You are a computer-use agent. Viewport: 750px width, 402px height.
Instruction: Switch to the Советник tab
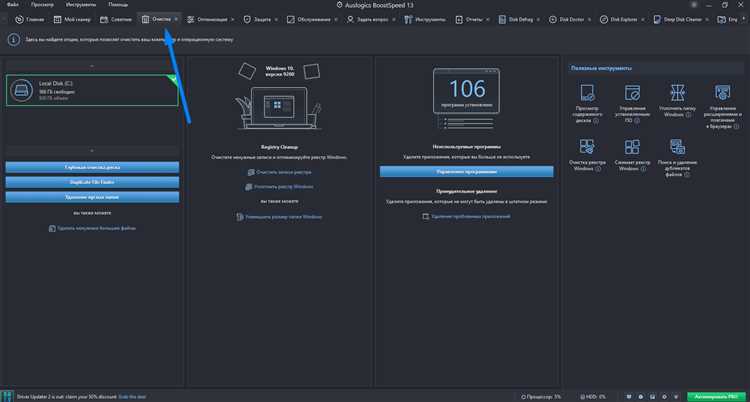[x=116, y=20]
